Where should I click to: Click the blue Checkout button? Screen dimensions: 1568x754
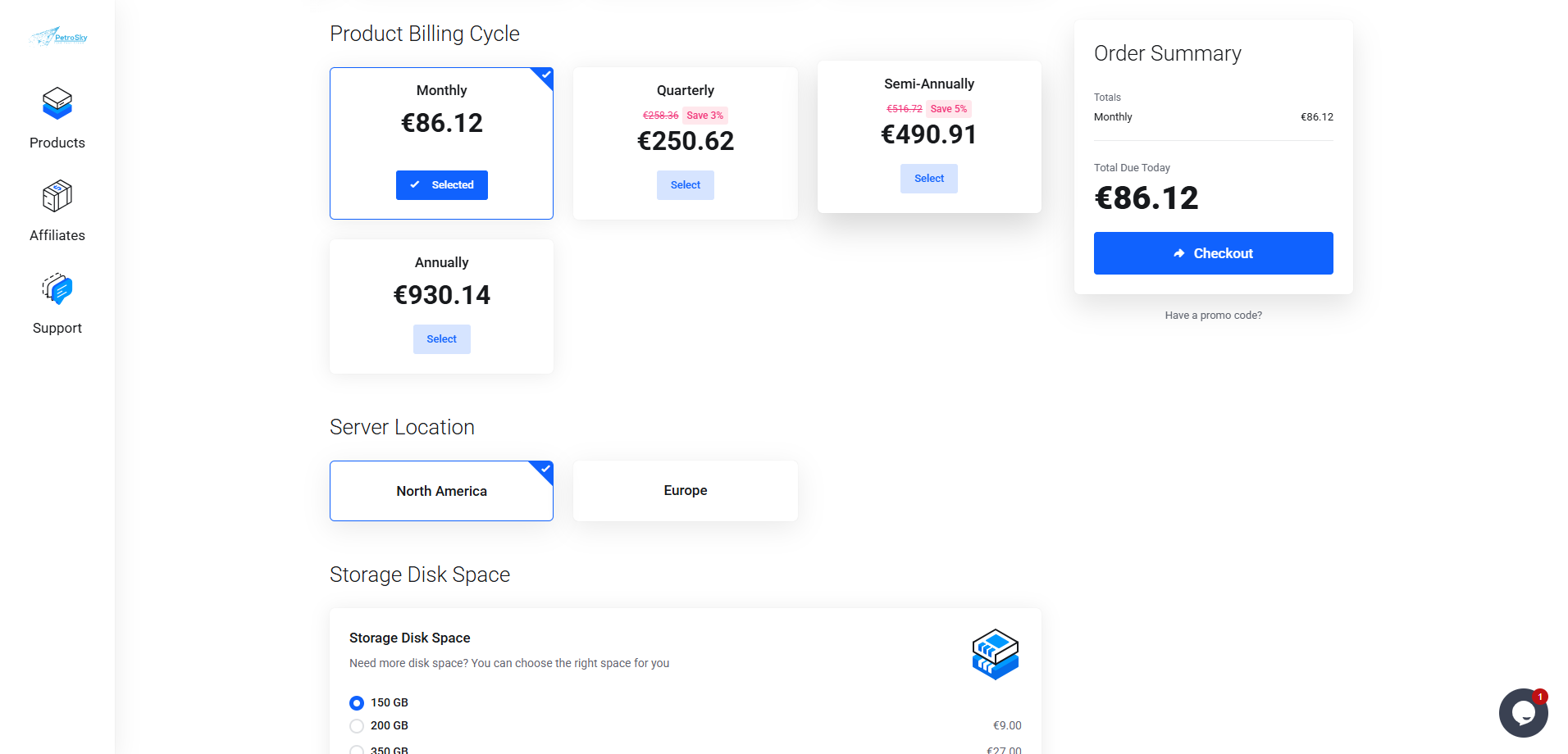[x=1213, y=253]
